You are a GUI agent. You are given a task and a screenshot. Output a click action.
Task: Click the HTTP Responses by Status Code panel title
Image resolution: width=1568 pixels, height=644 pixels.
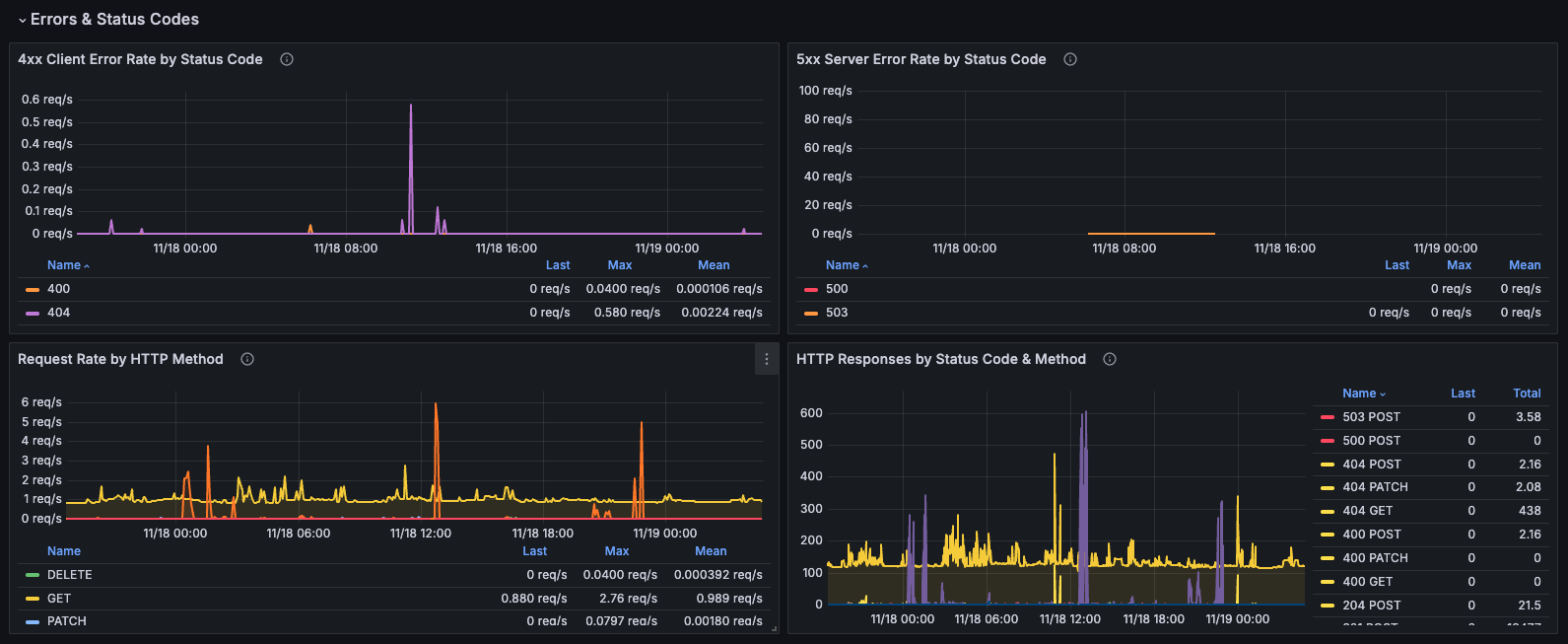coord(940,359)
